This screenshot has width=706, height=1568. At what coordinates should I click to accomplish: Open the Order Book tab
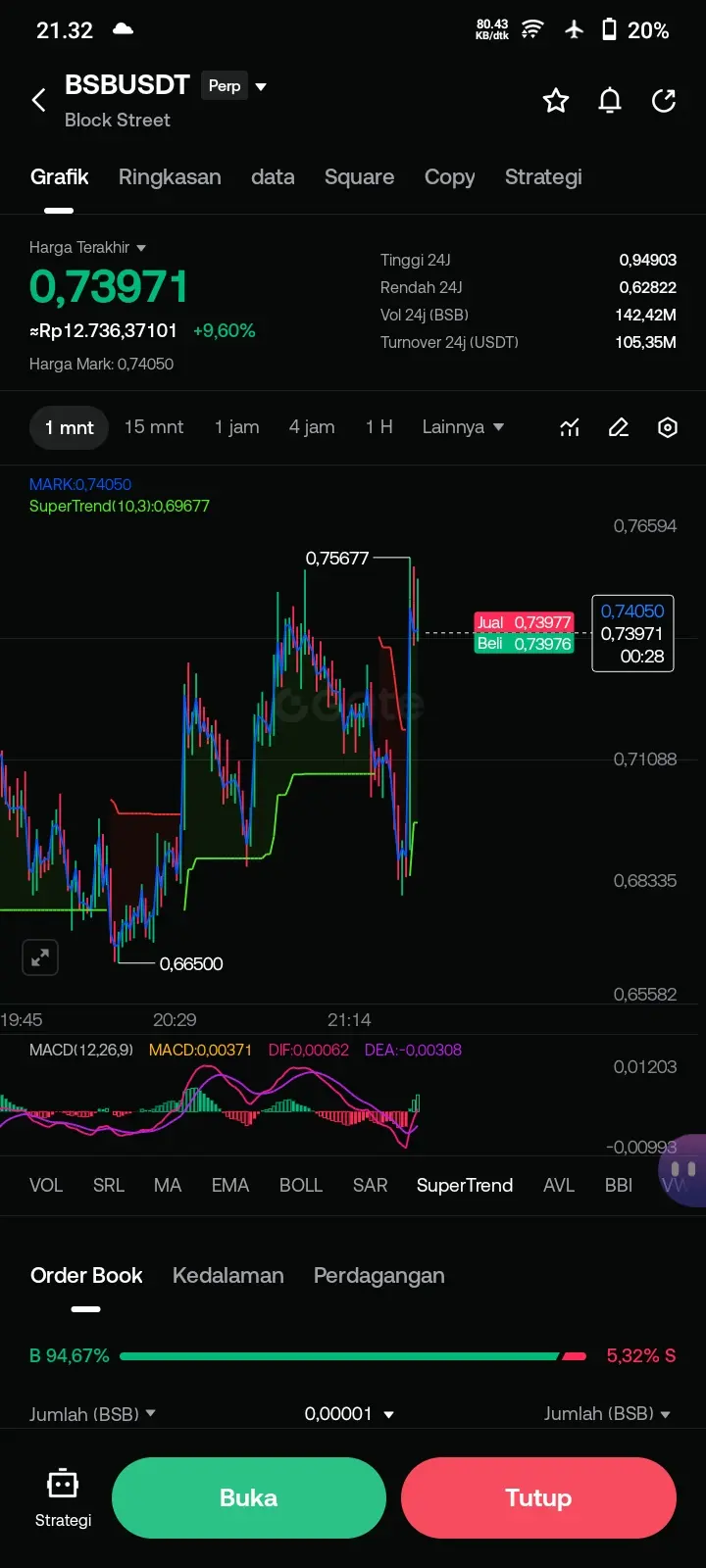click(86, 1275)
